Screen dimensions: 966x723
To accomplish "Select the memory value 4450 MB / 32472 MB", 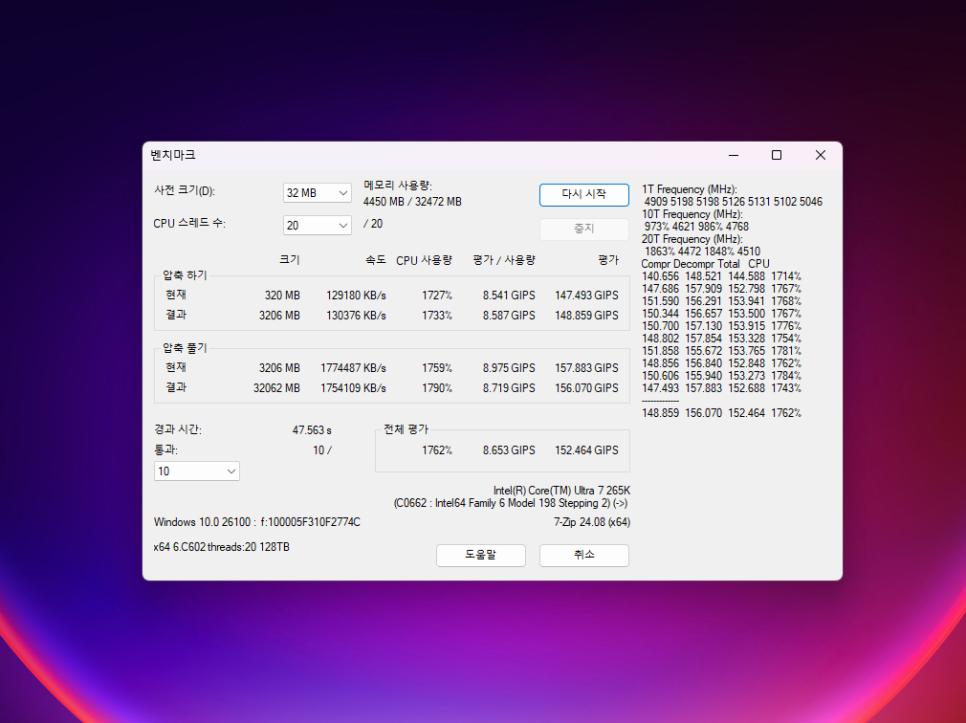I will [x=412, y=202].
